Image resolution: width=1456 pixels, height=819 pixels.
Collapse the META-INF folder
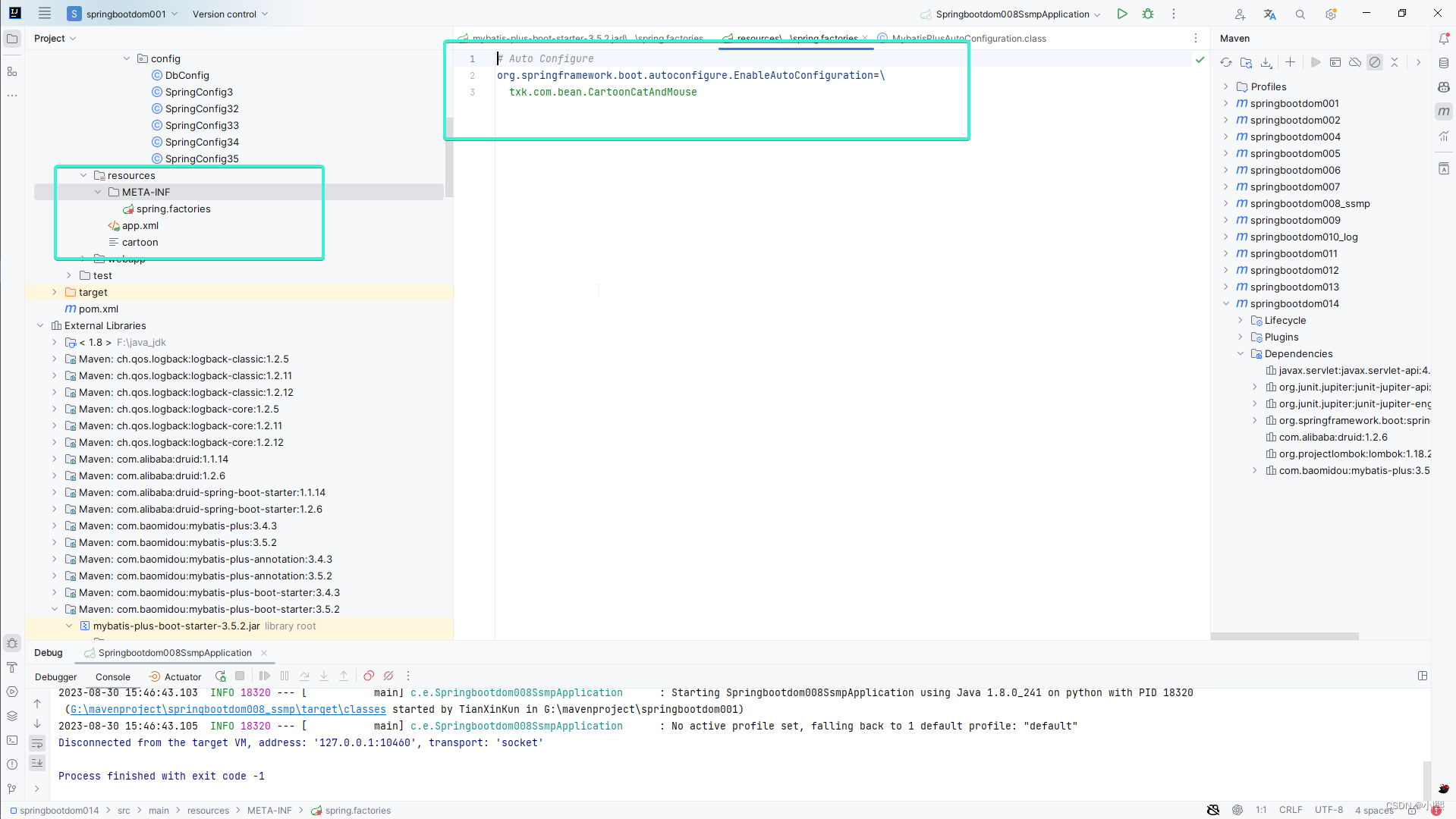(x=98, y=192)
